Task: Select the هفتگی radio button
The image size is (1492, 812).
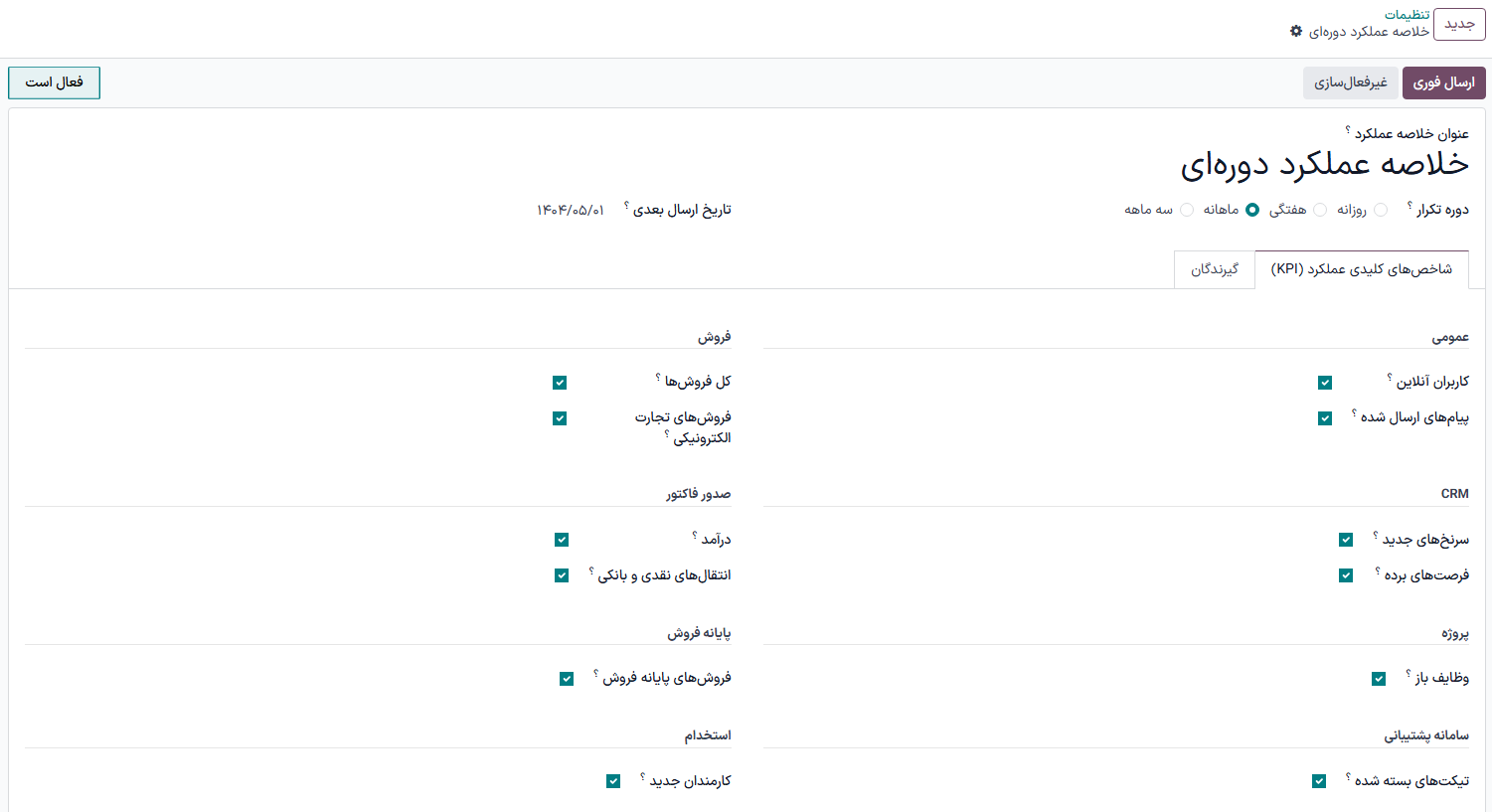Action: pyautogui.click(x=1320, y=210)
